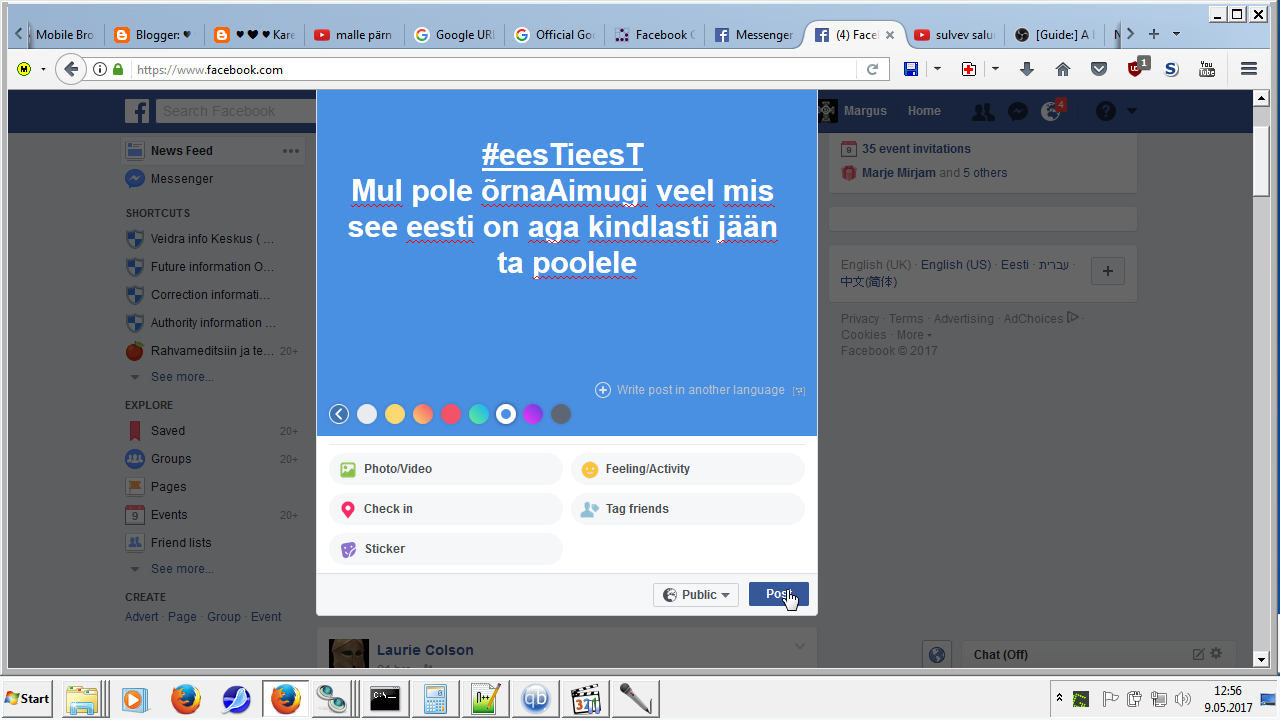The image size is (1280, 720).
Task: Click the volume speaker tray icon
Action: (x=1183, y=699)
